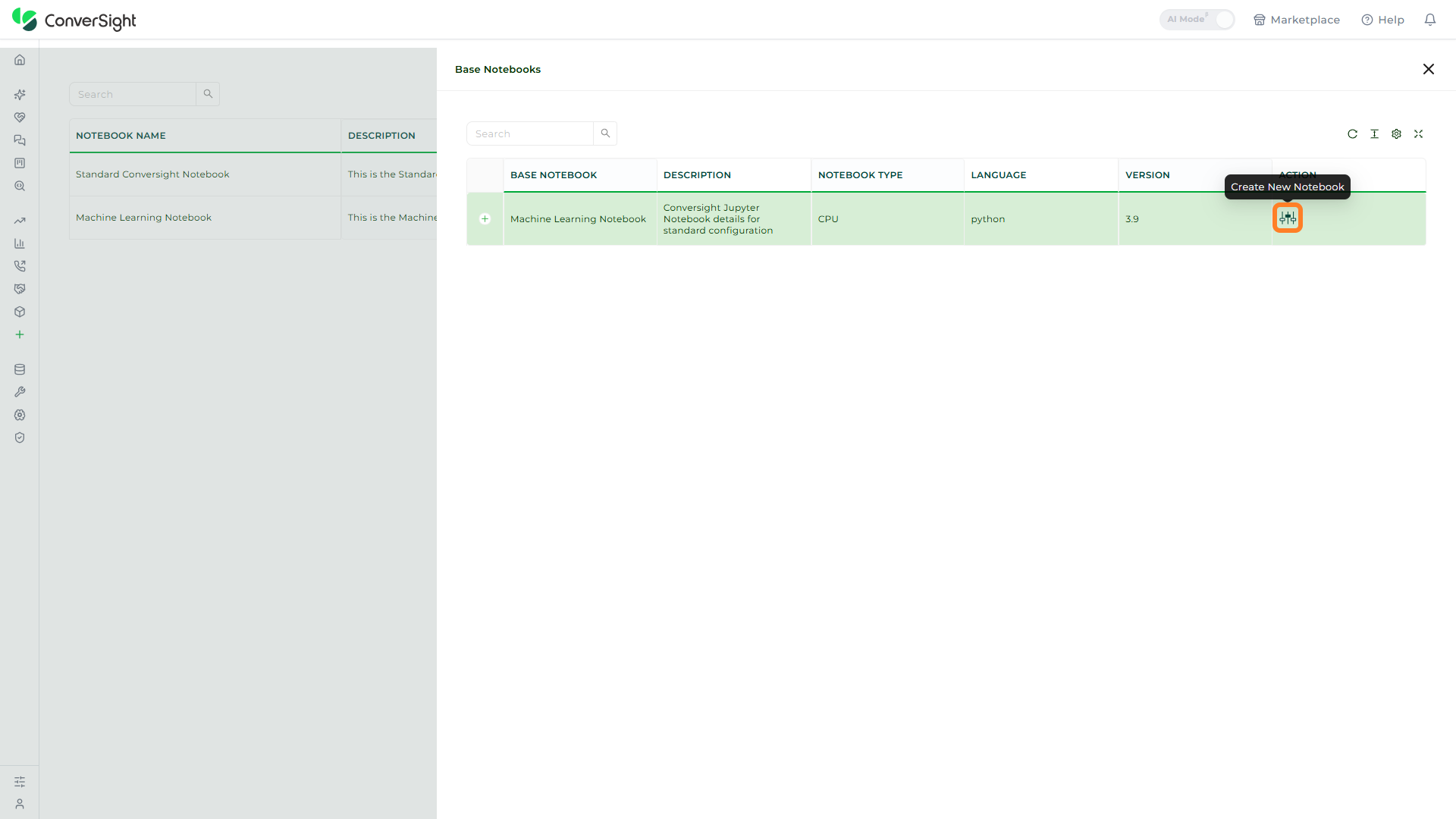Click the storyboard icon in sidebar

click(20, 163)
